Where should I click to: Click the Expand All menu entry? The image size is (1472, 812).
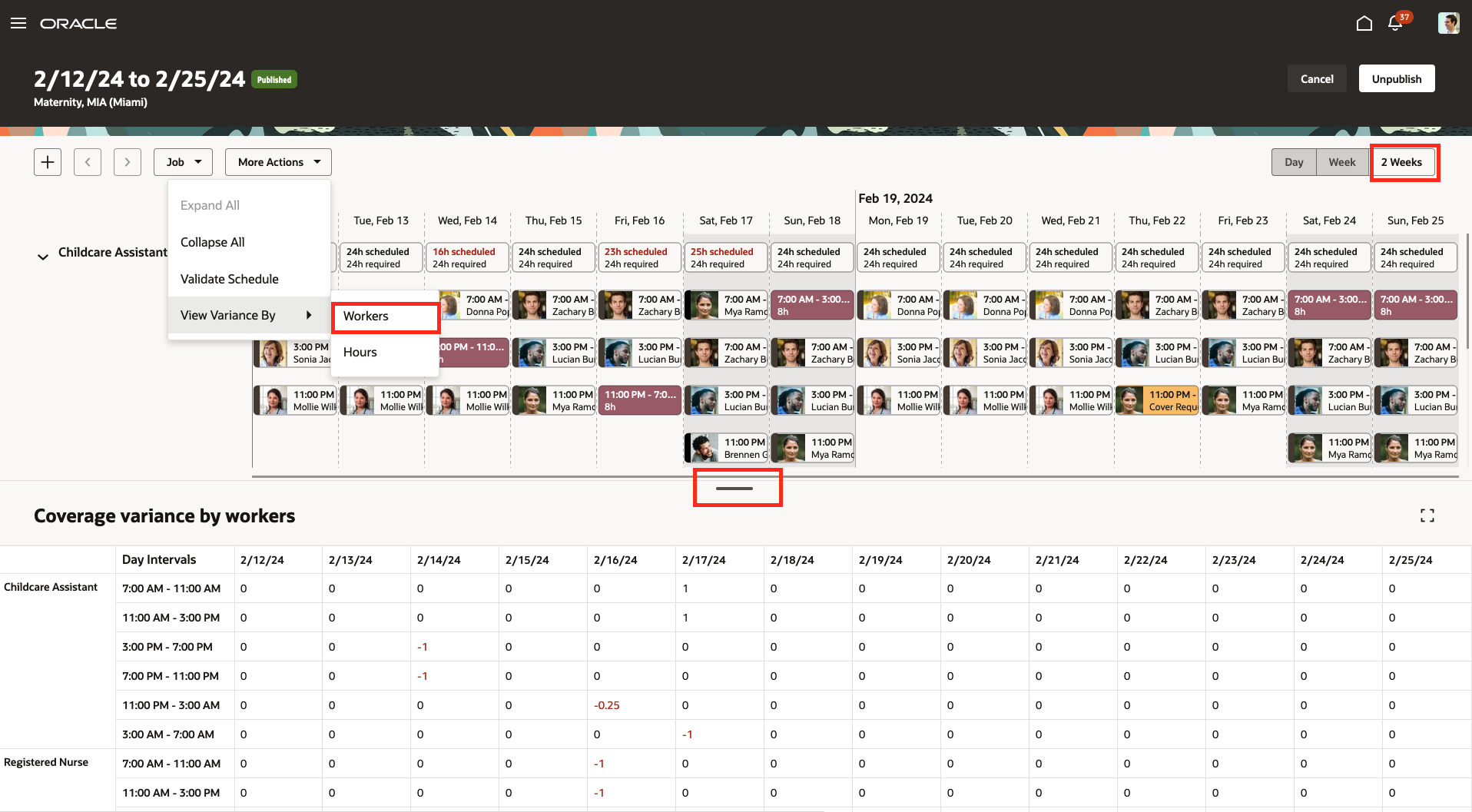[x=249, y=205]
